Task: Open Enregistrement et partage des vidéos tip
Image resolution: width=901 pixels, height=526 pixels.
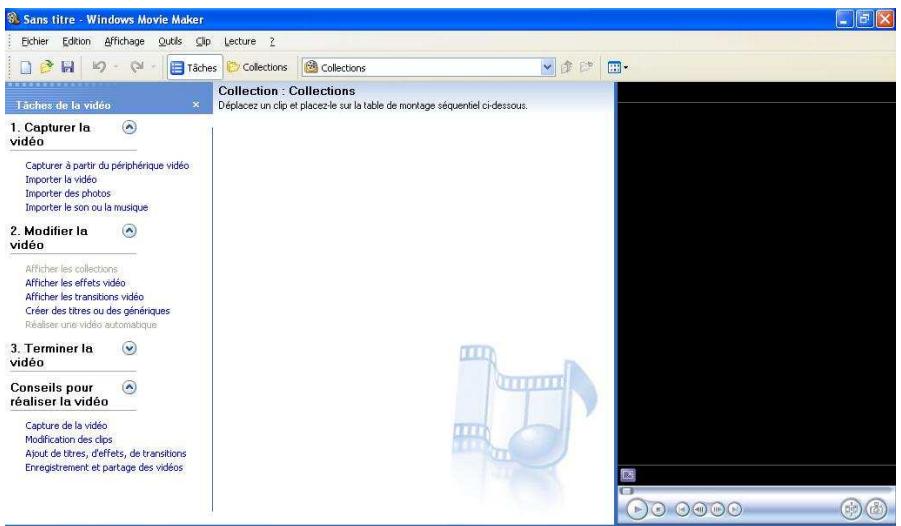Action: (x=104, y=467)
